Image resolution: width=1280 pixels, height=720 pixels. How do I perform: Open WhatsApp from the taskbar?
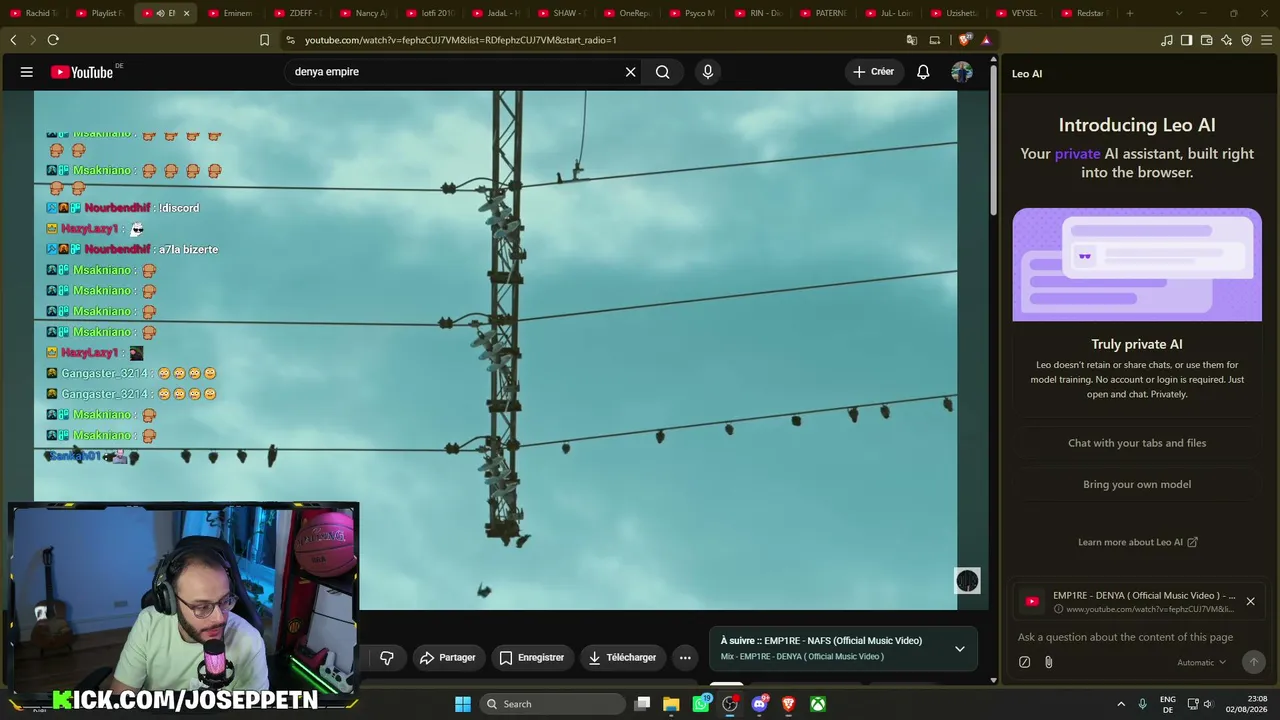point(701,704)
